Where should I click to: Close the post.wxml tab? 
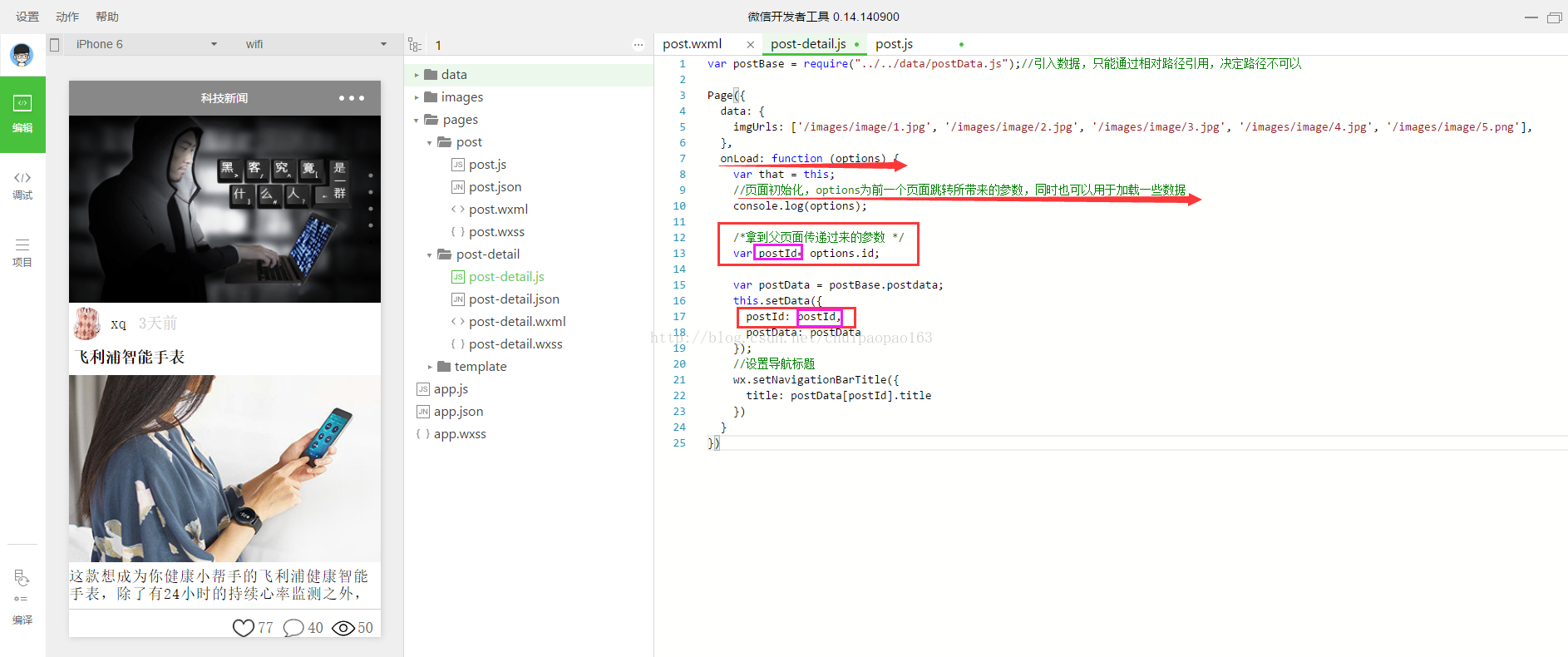click(750, 45)
